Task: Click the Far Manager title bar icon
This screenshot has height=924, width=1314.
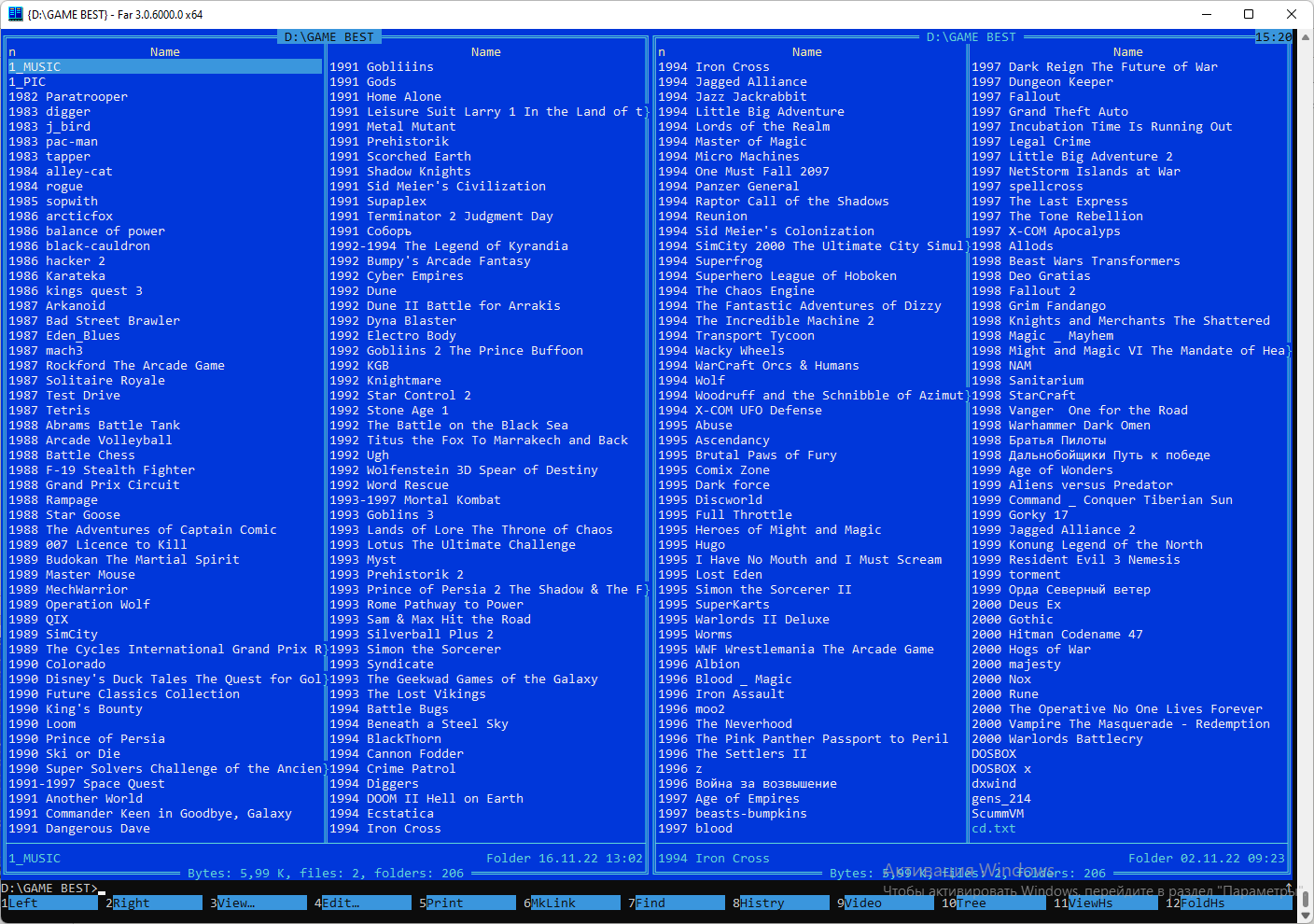Action: pyautogui.click(x=15, y=14)
